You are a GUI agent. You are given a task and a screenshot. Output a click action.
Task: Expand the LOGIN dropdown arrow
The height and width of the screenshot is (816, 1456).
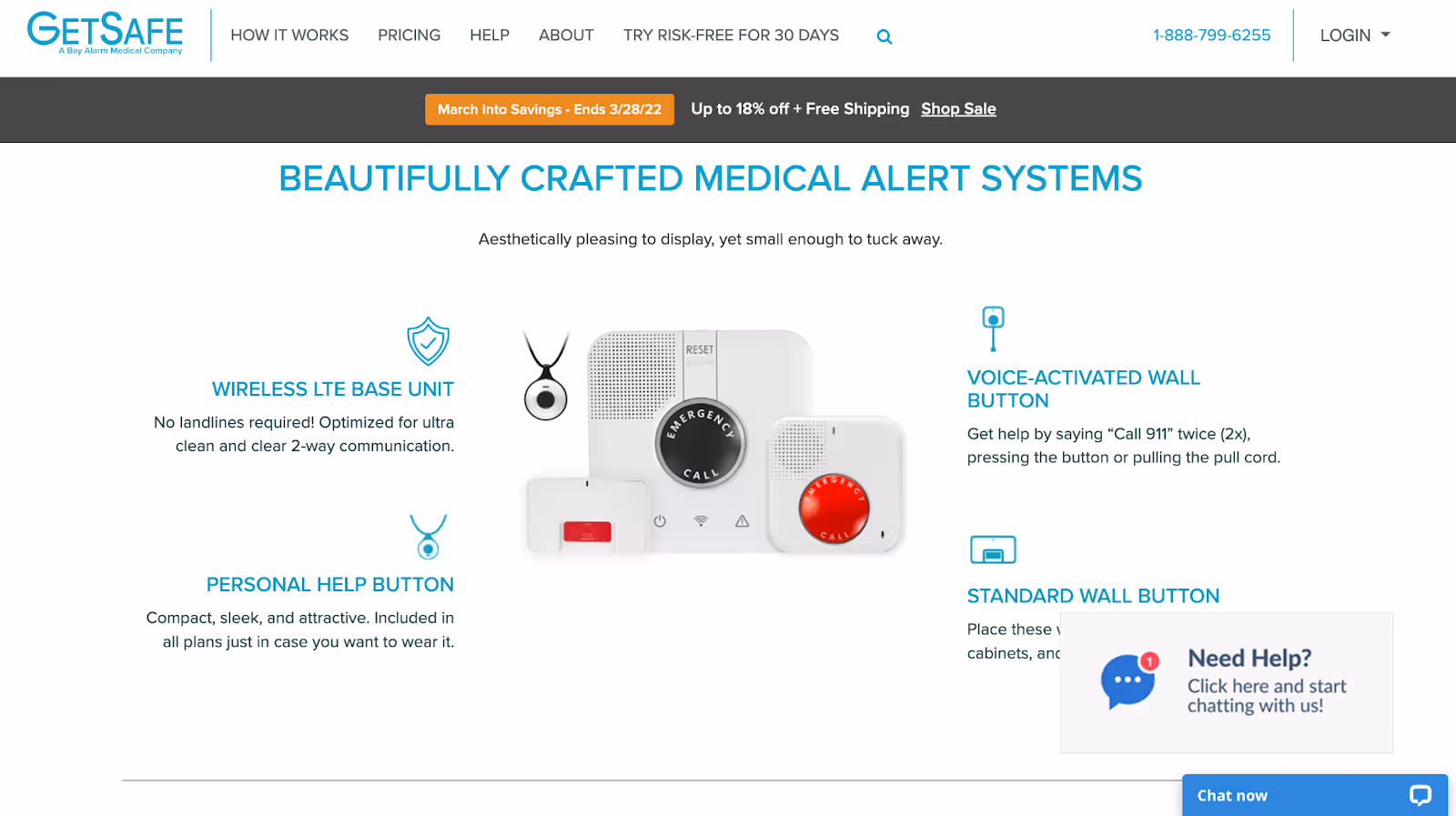coord(1385,35)
